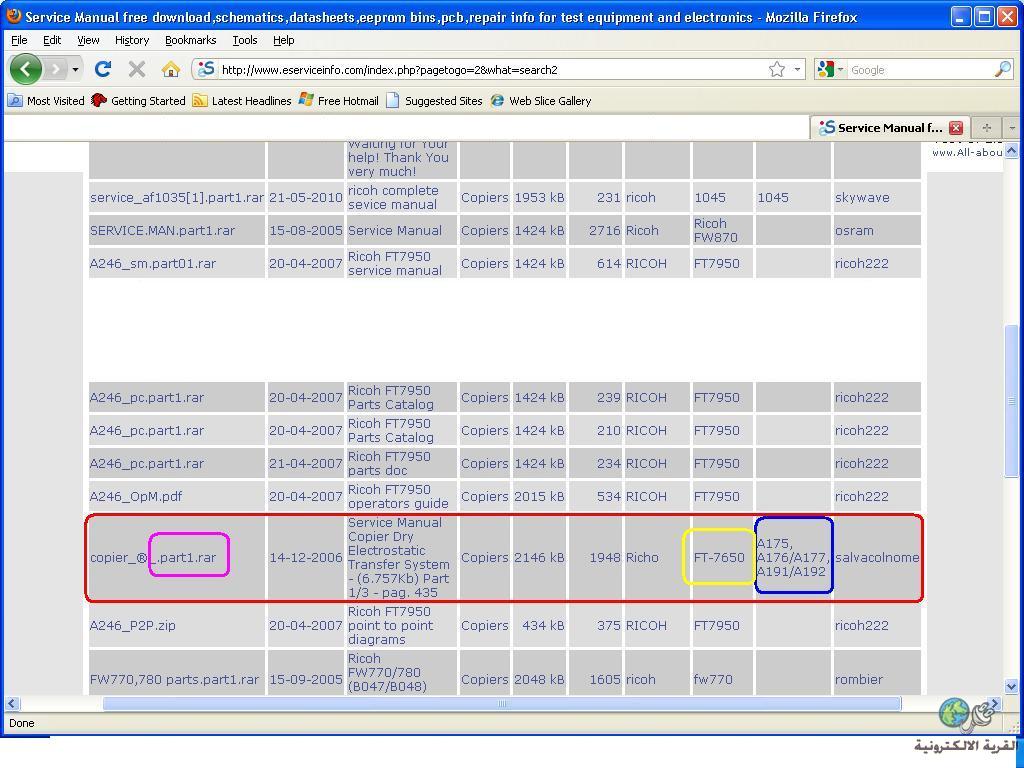The height and width of the screenshot is (768, 1024).
Task: Click Ricoh FT7950 operators guide description
Action: 398,496
